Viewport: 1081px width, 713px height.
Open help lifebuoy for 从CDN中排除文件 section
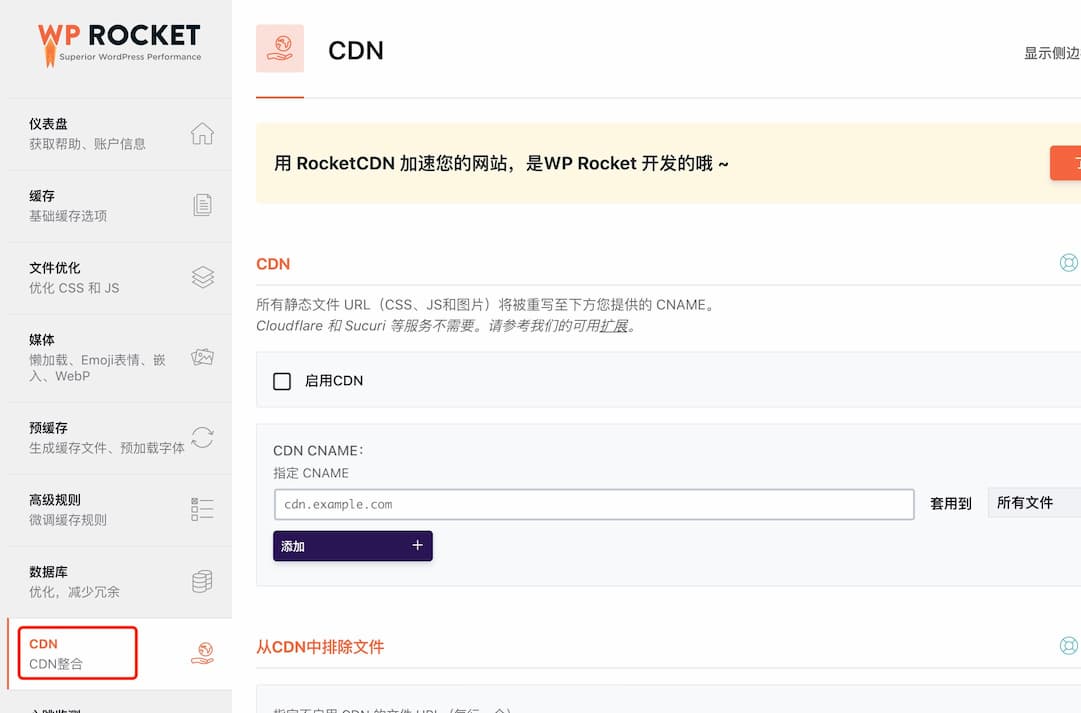[1069, 645]
